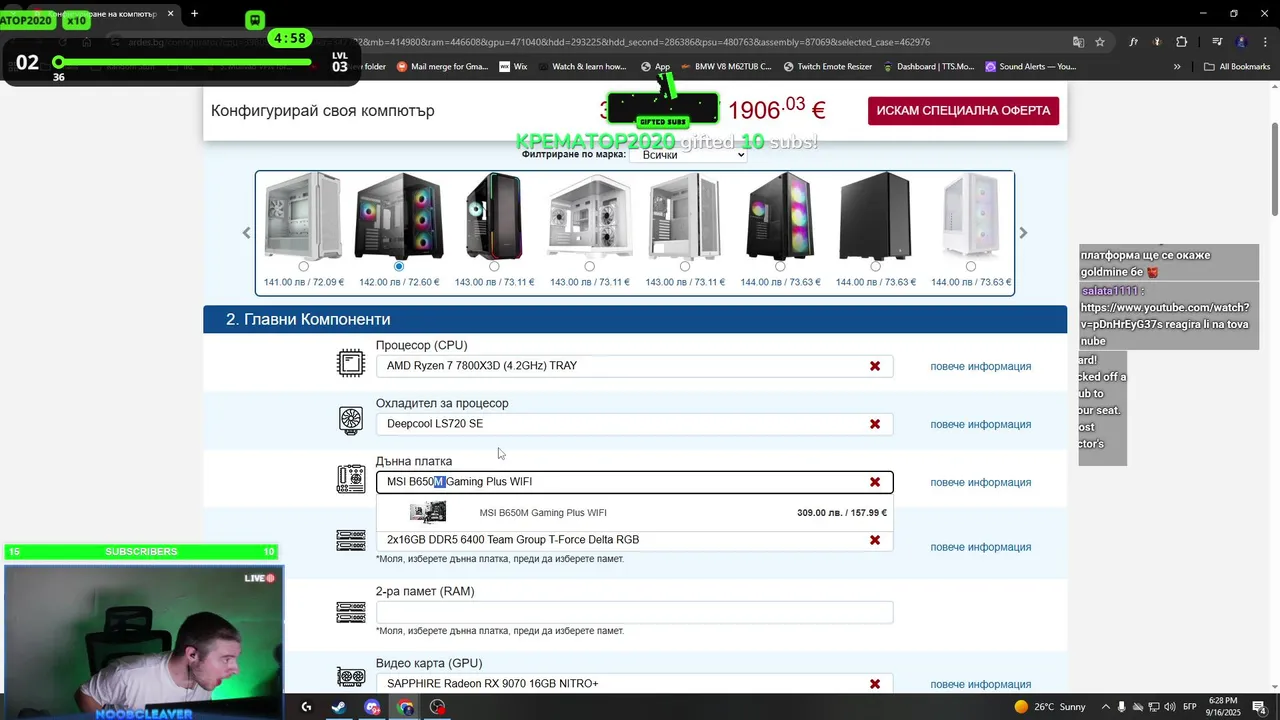
Task: Open Steam from the taskbar
Action: click(x=339, y=707)
